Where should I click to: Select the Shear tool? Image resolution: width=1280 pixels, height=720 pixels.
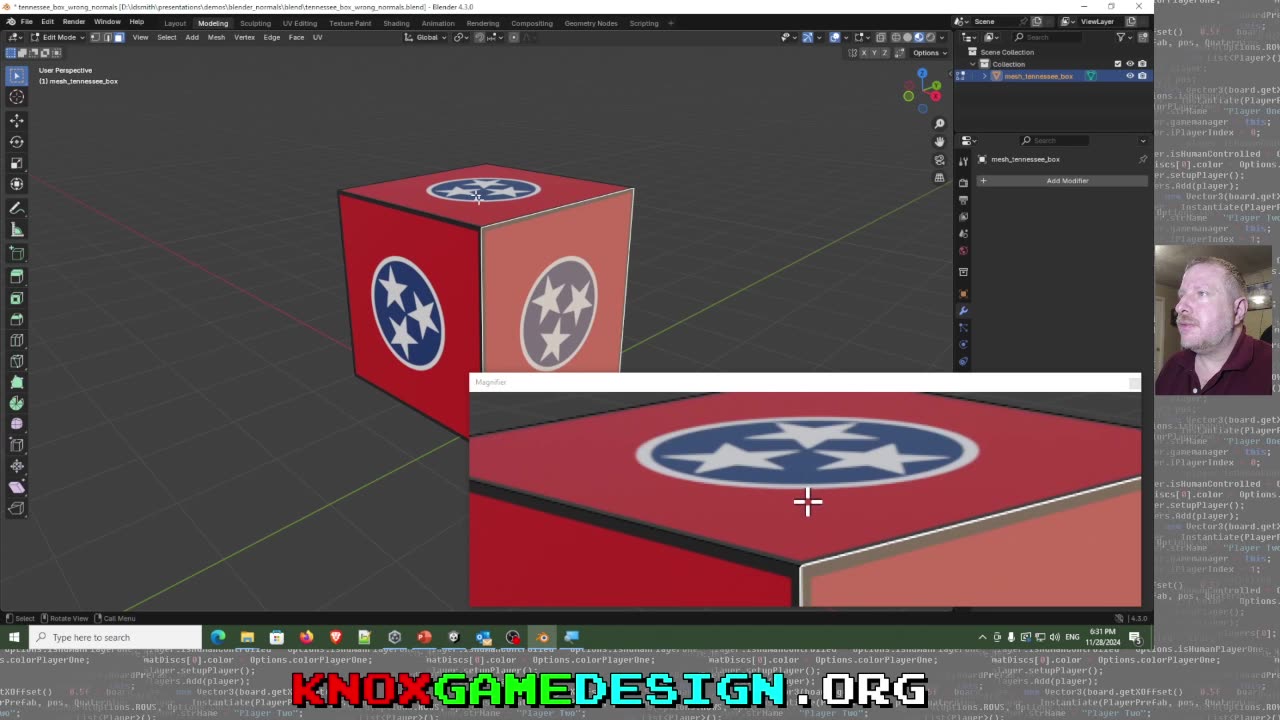coord(17,487)
